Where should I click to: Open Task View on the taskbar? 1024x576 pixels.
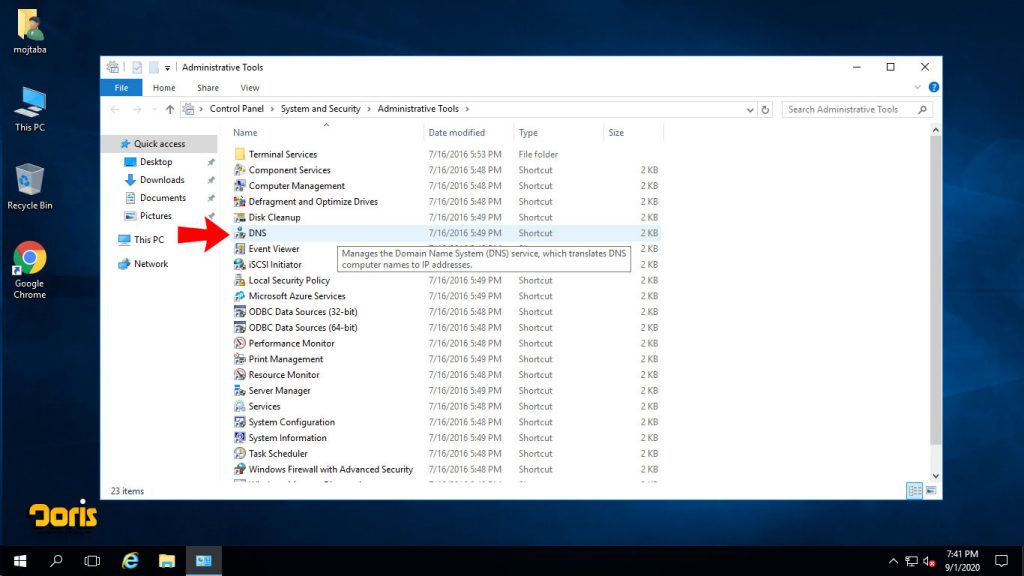93,561
